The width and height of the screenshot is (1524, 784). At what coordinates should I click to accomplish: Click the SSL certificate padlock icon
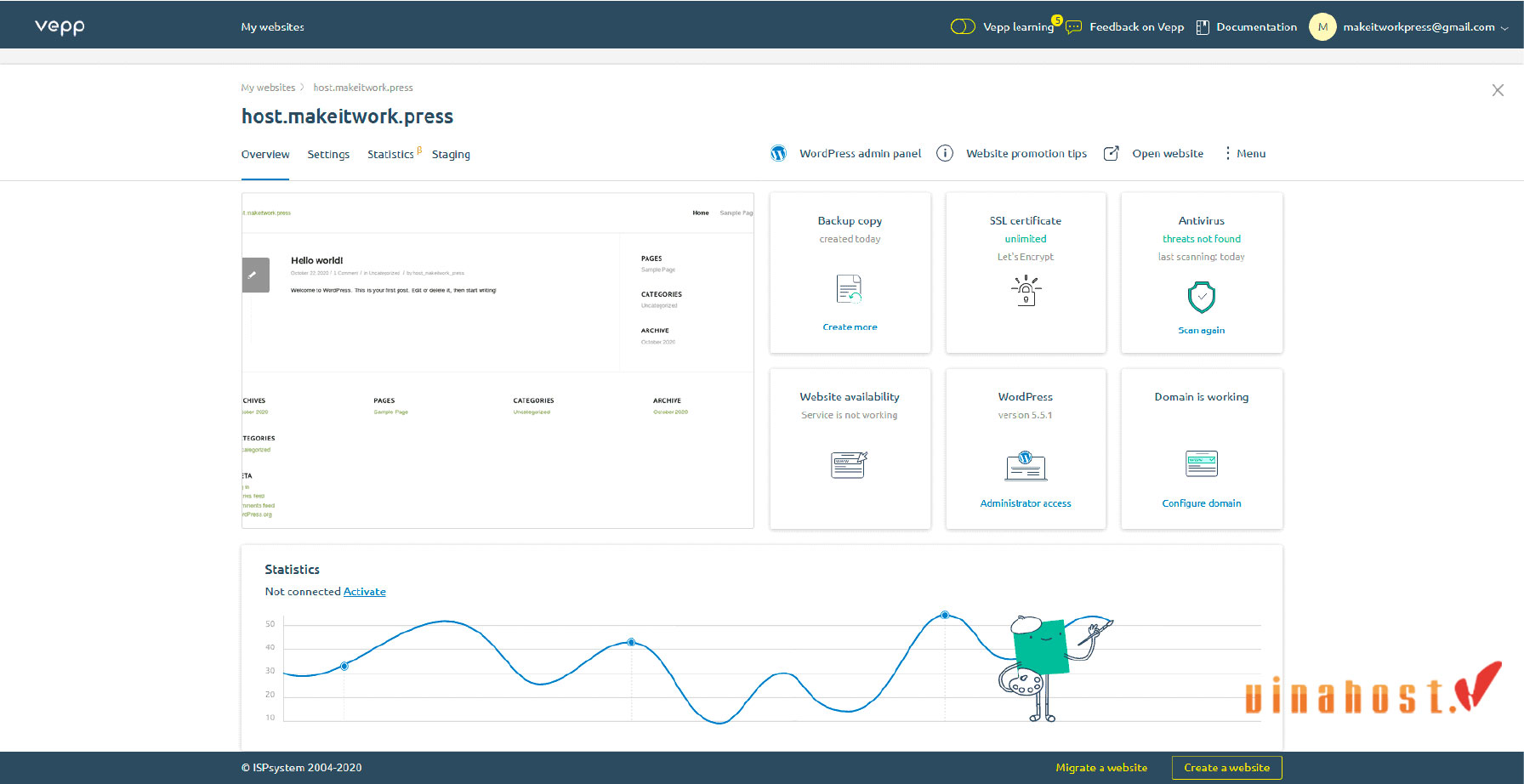(1026, 289)
